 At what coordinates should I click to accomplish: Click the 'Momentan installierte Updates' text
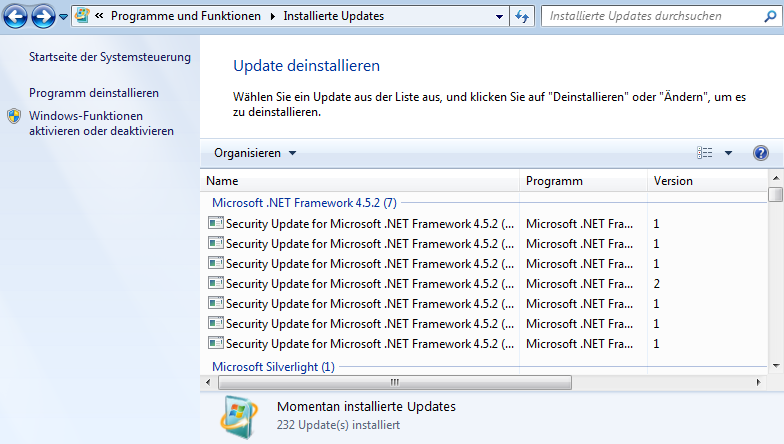(x=366, y=406)
